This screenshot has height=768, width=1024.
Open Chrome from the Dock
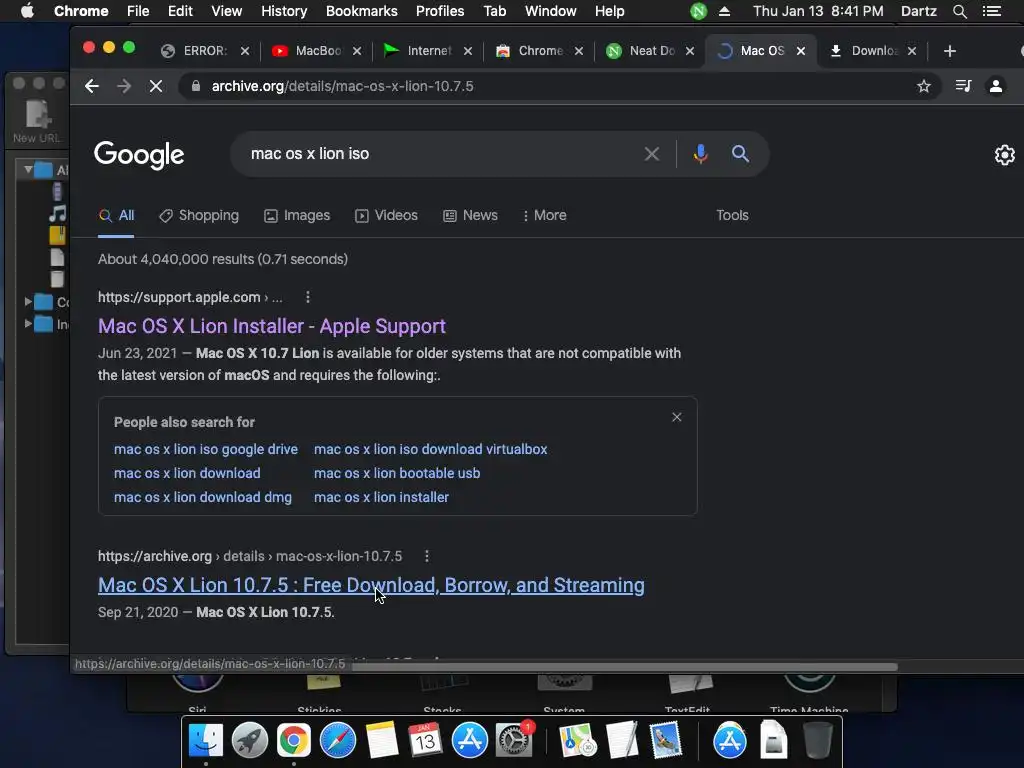click(x=293, y=740)
